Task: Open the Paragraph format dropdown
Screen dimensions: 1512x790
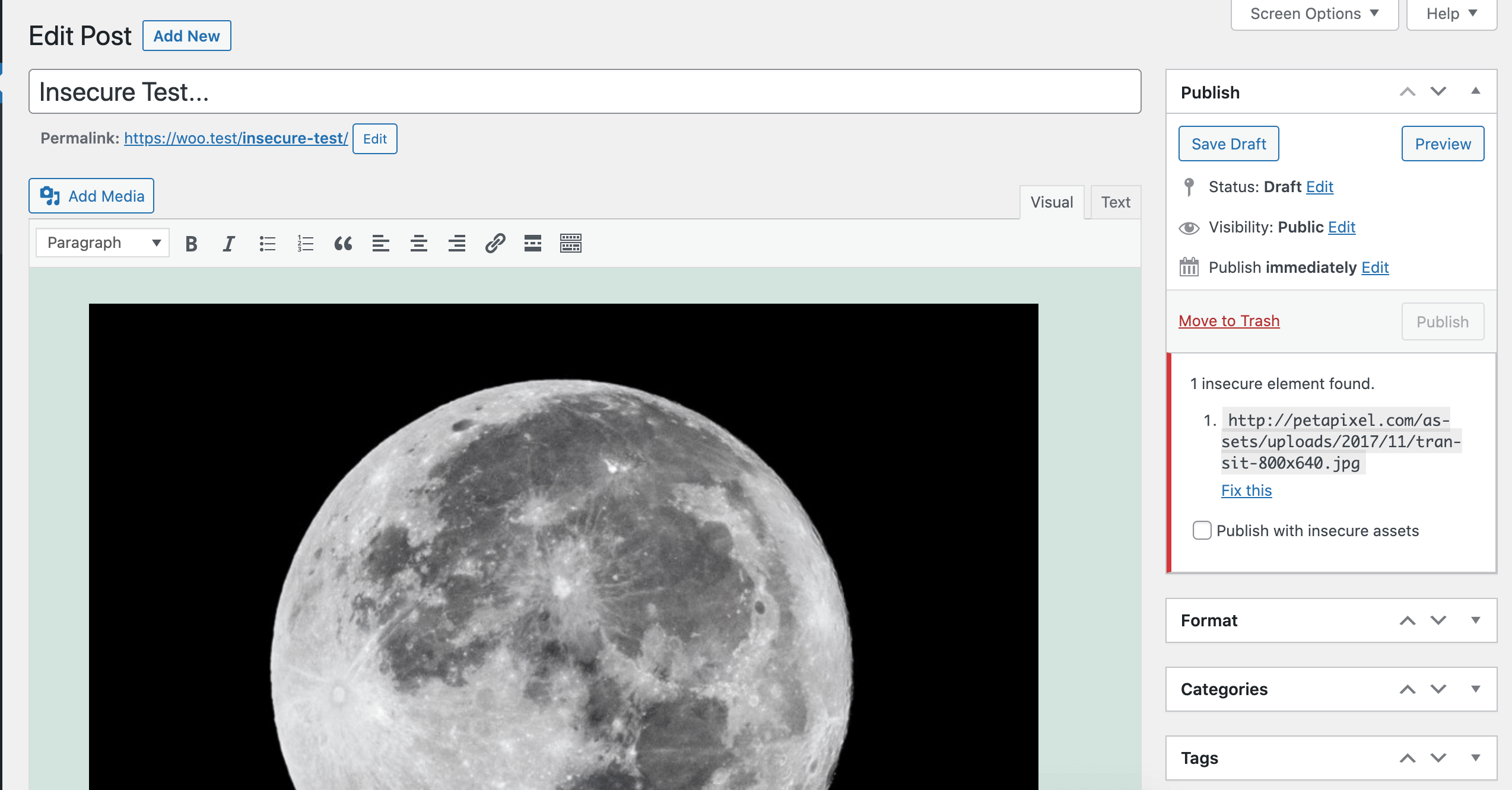Action: 103,243
